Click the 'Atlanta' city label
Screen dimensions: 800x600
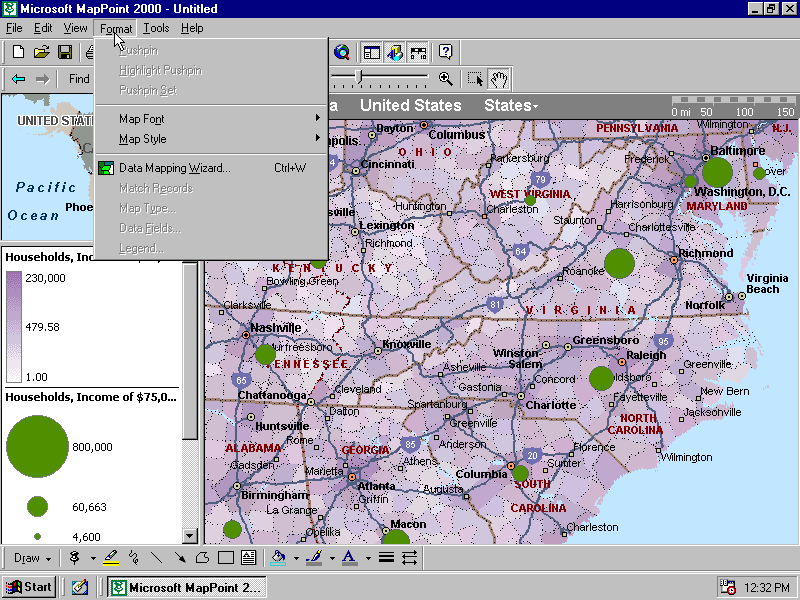tap(377, 486)
